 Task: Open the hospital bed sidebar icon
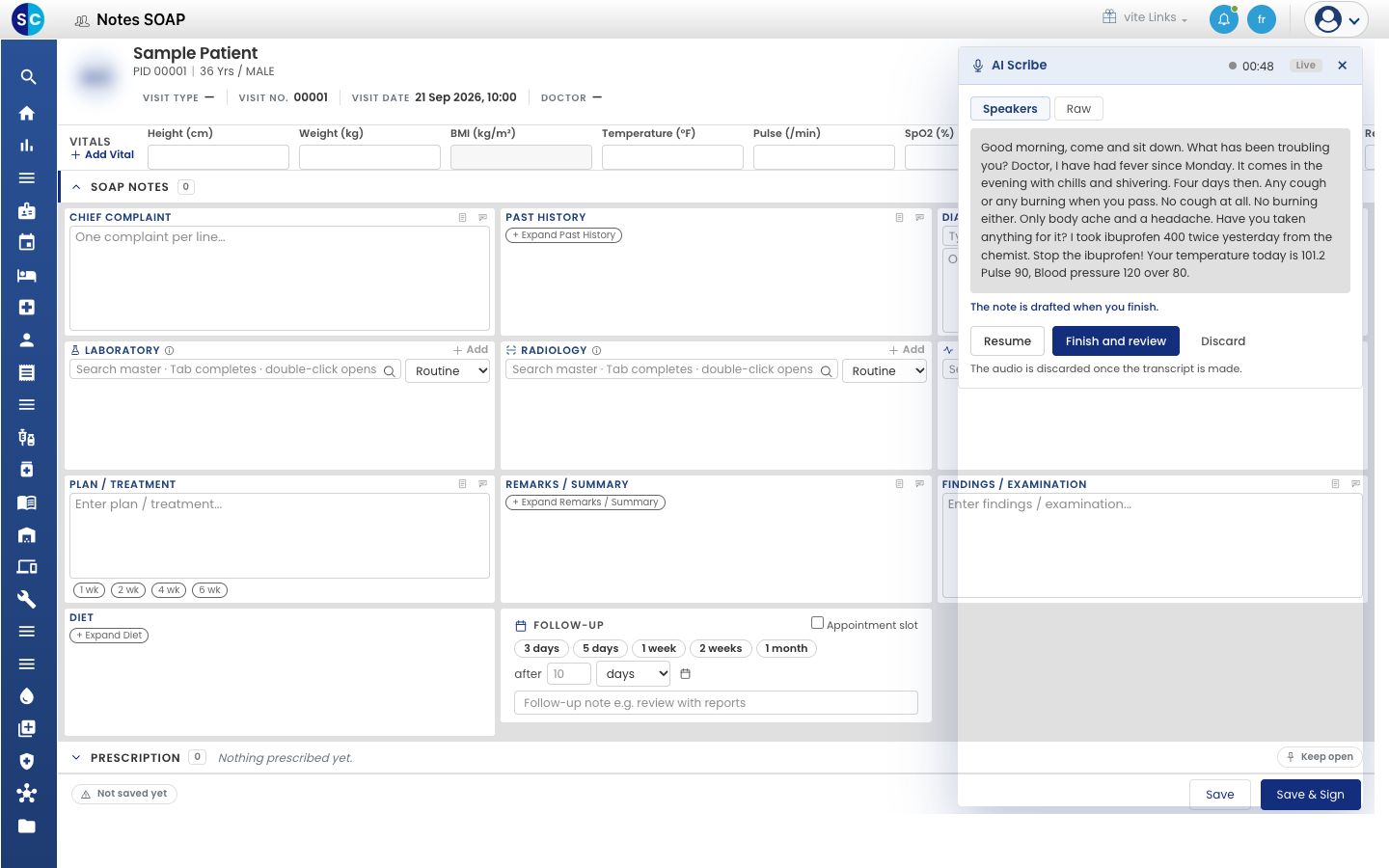pyautogui.click(x=27, y=275)
